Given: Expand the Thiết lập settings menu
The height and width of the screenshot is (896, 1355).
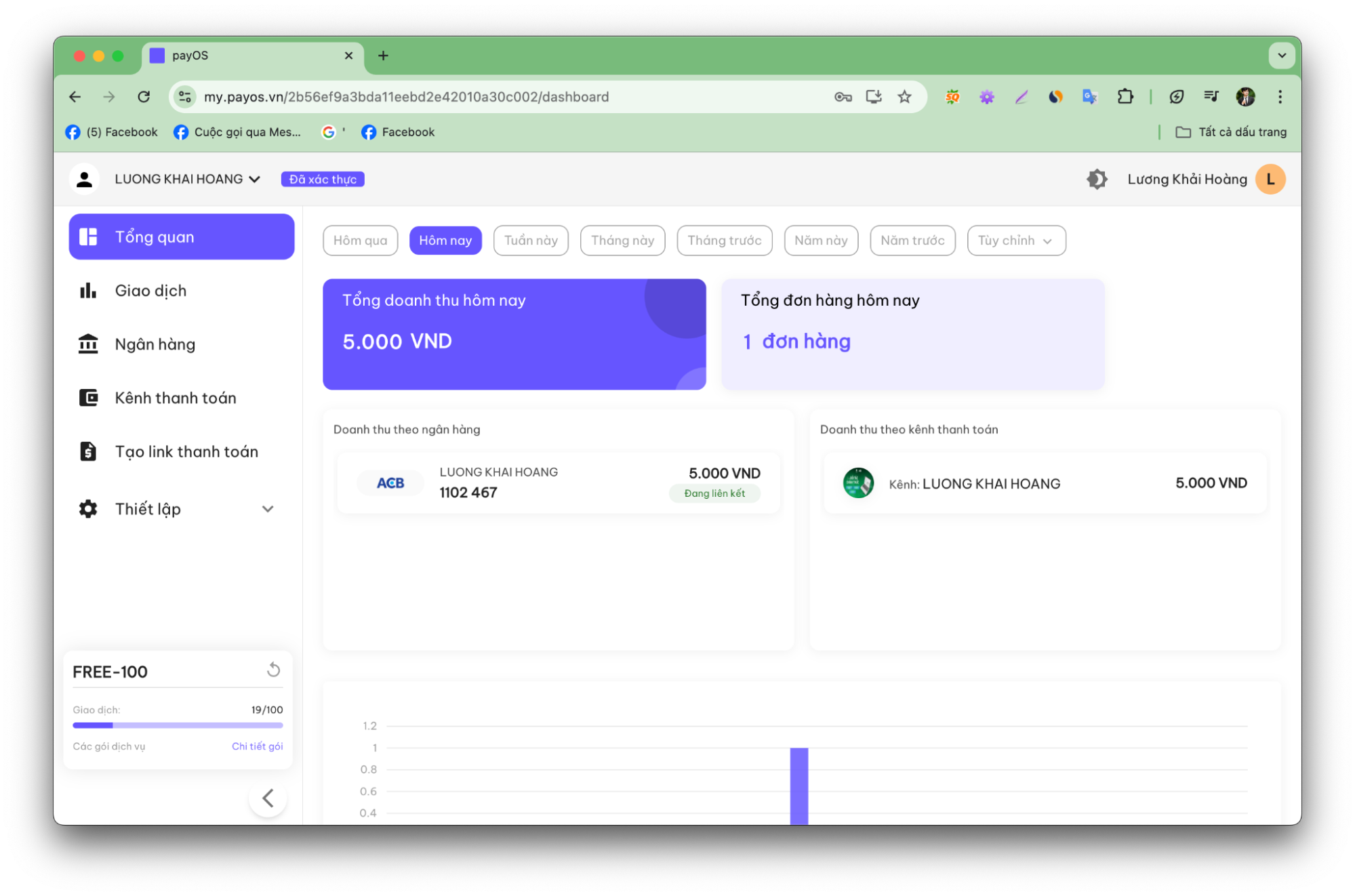Looking at the screenshot, I should point(181,508).
